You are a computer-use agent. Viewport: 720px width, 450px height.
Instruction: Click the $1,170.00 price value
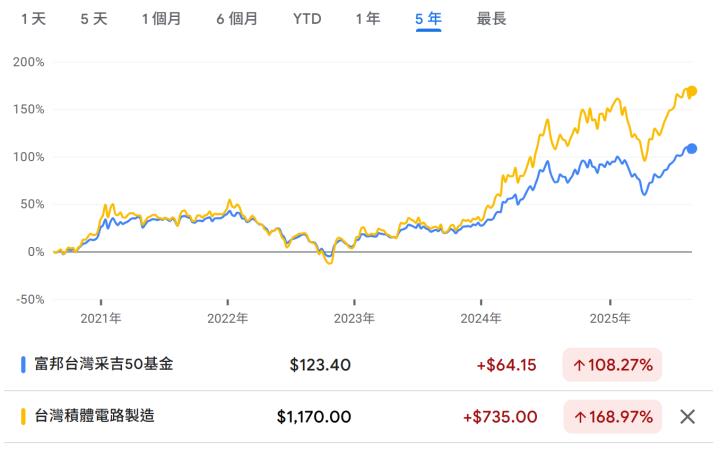point(314,416)
